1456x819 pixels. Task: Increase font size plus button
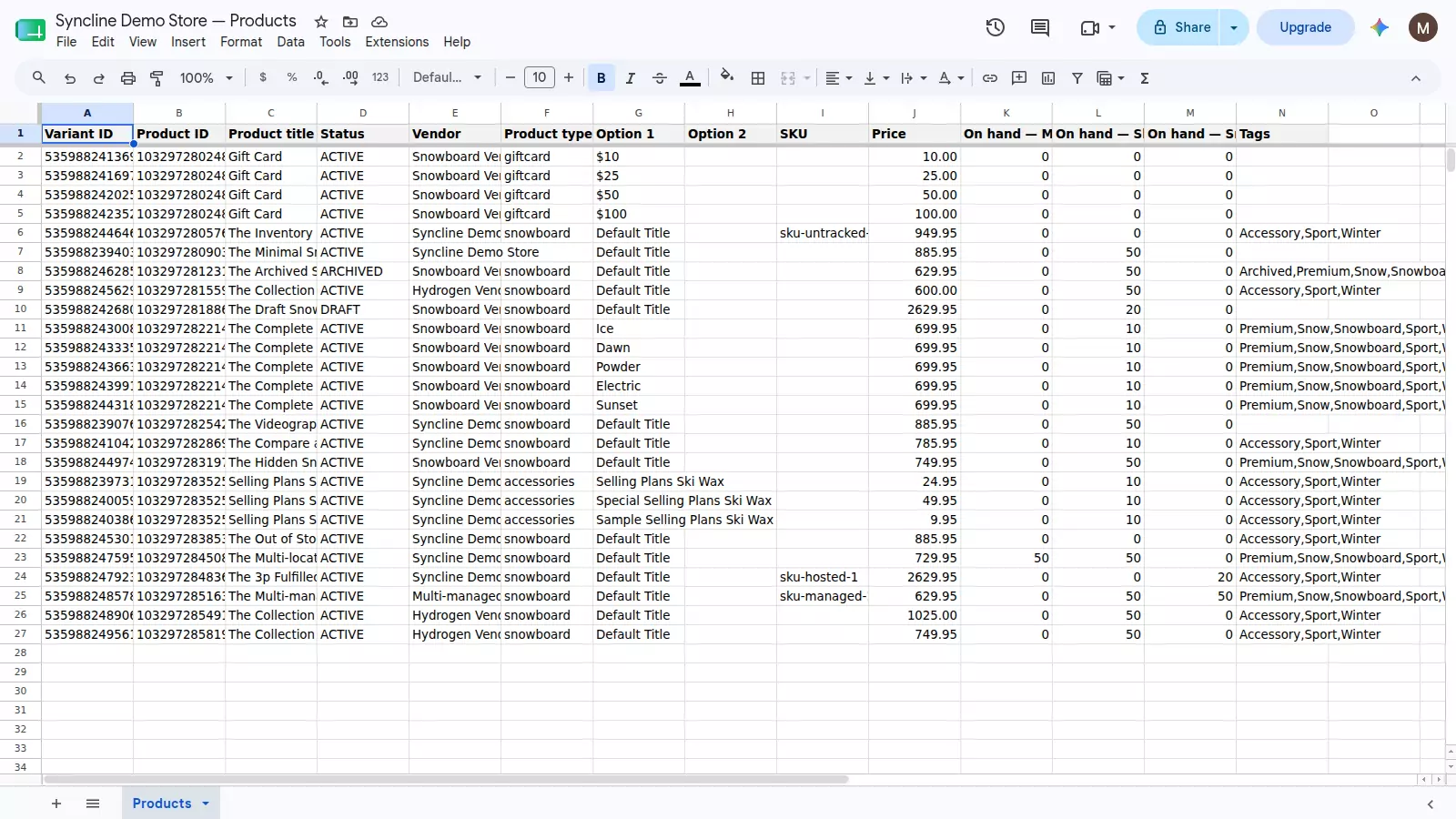[569, 78]
